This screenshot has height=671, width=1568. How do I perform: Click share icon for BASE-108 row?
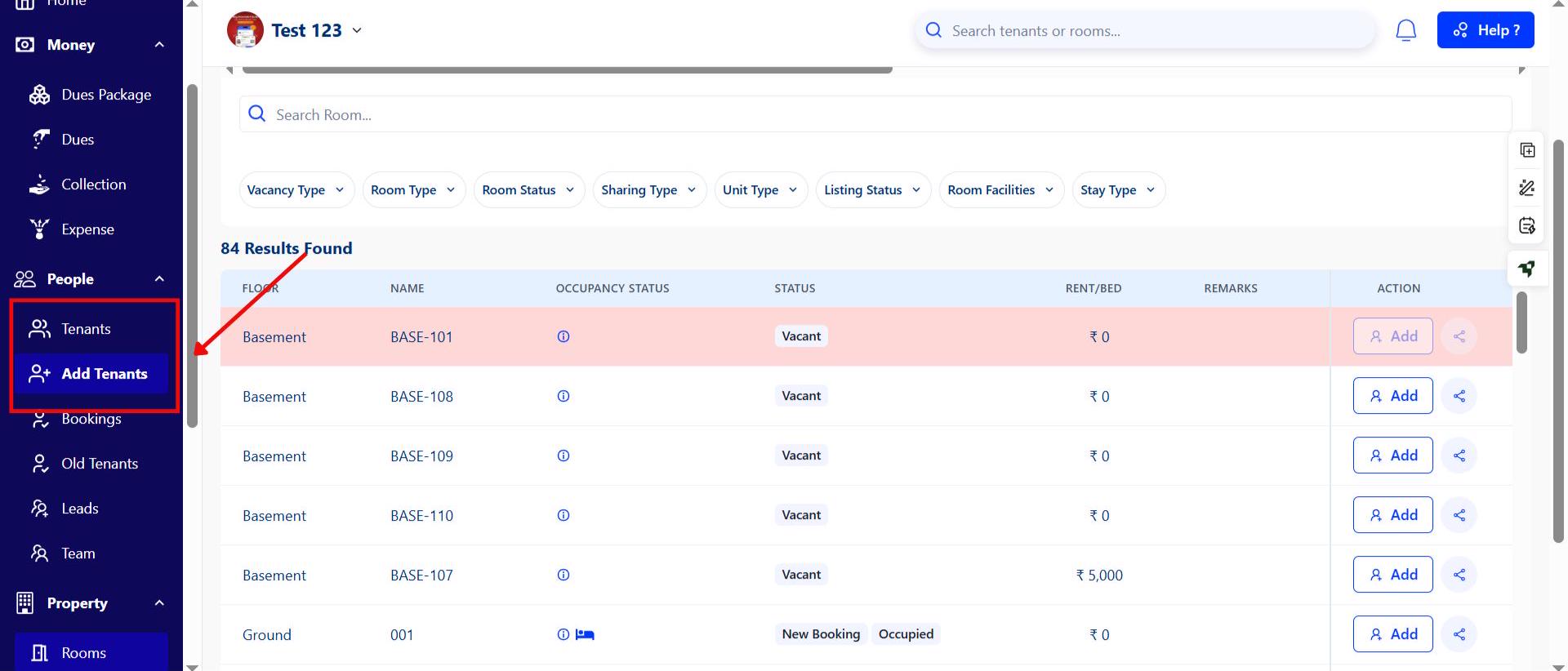point(1459,396)
